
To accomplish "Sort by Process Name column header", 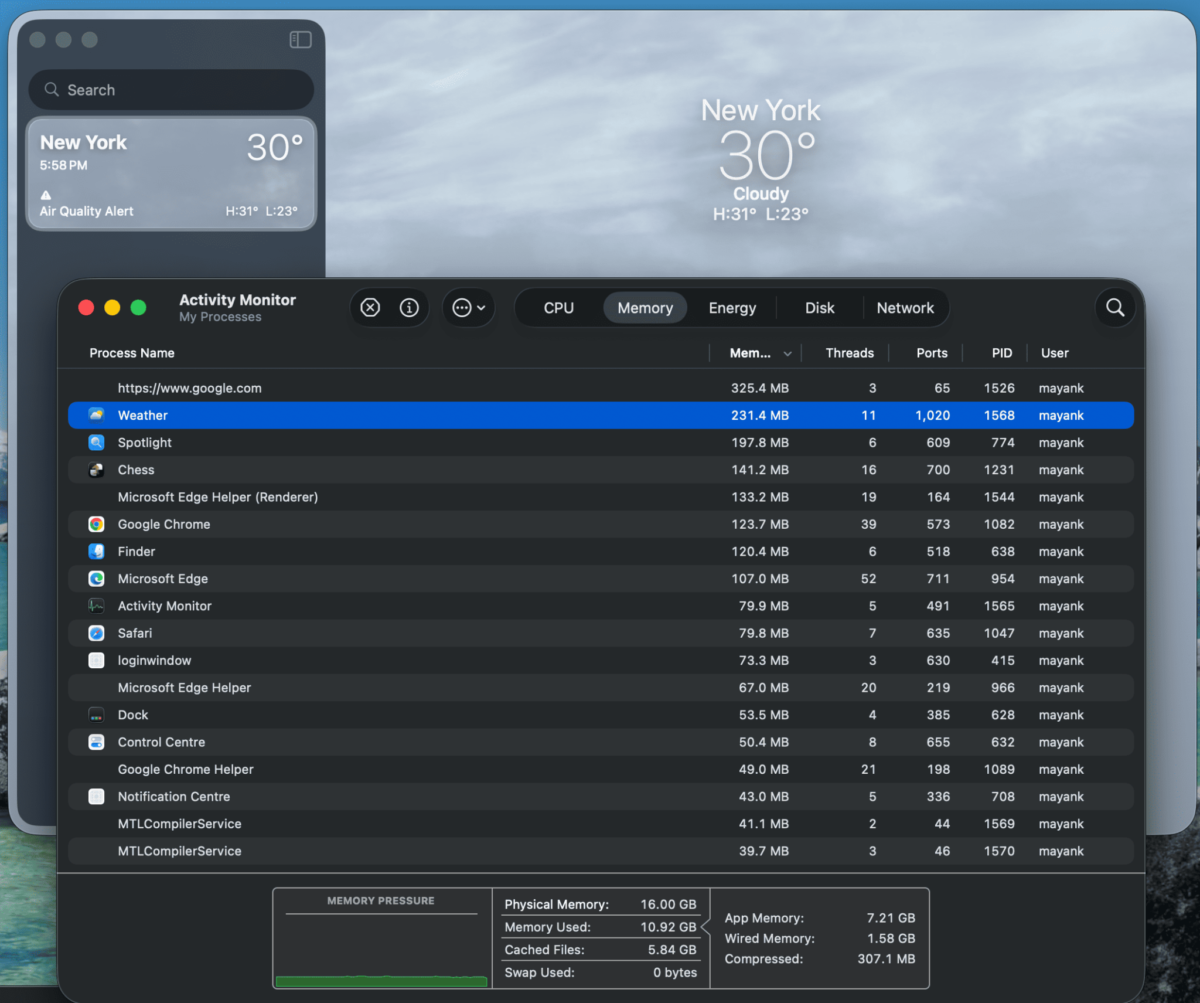I will click(132, 353).
